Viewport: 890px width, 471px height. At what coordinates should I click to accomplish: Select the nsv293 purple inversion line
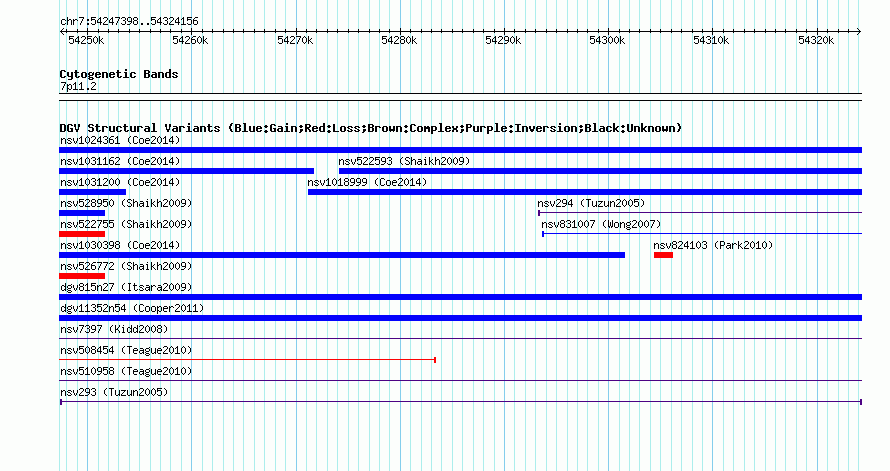[x=460, y=402]
